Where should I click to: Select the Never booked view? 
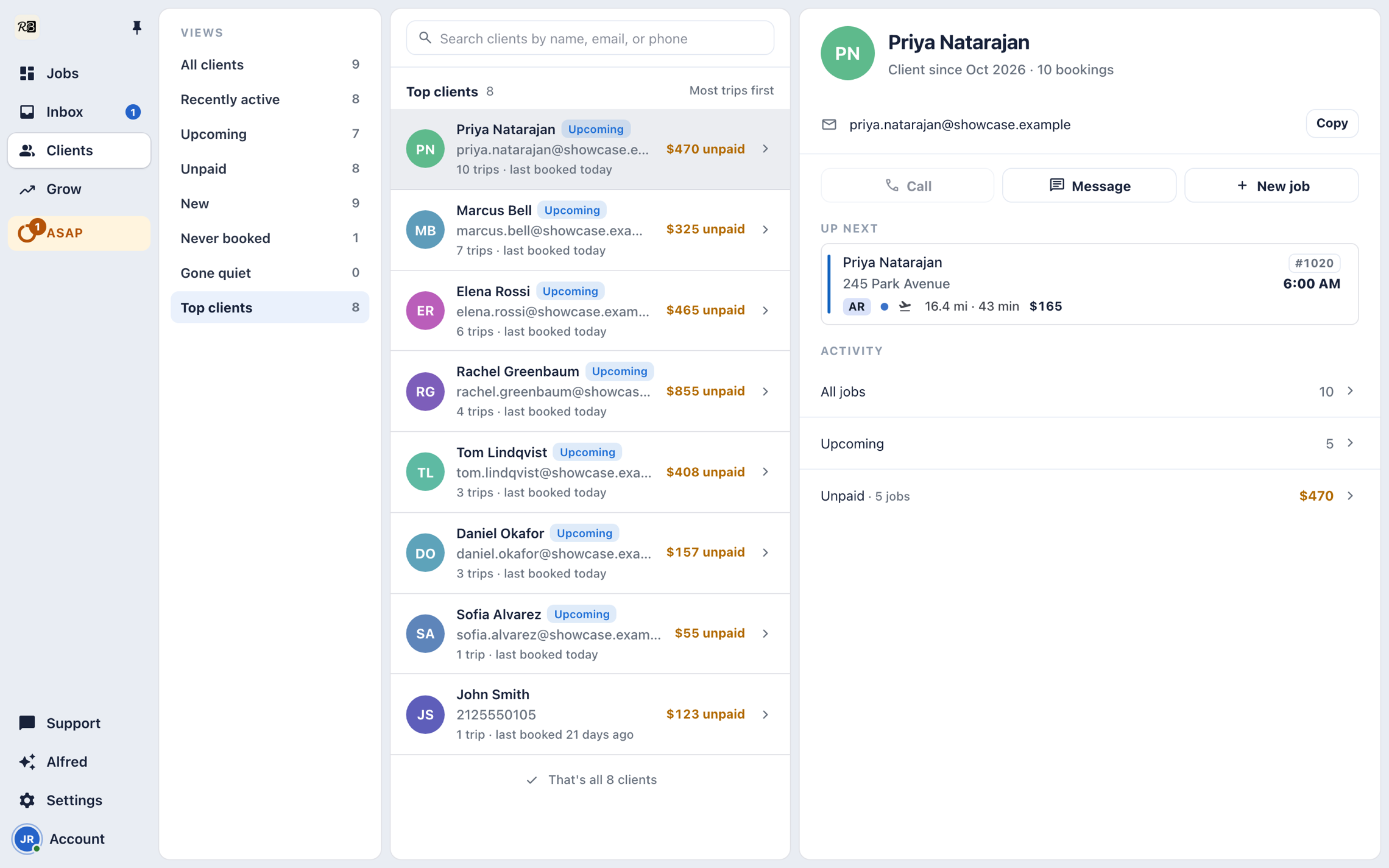click(270, 238)
